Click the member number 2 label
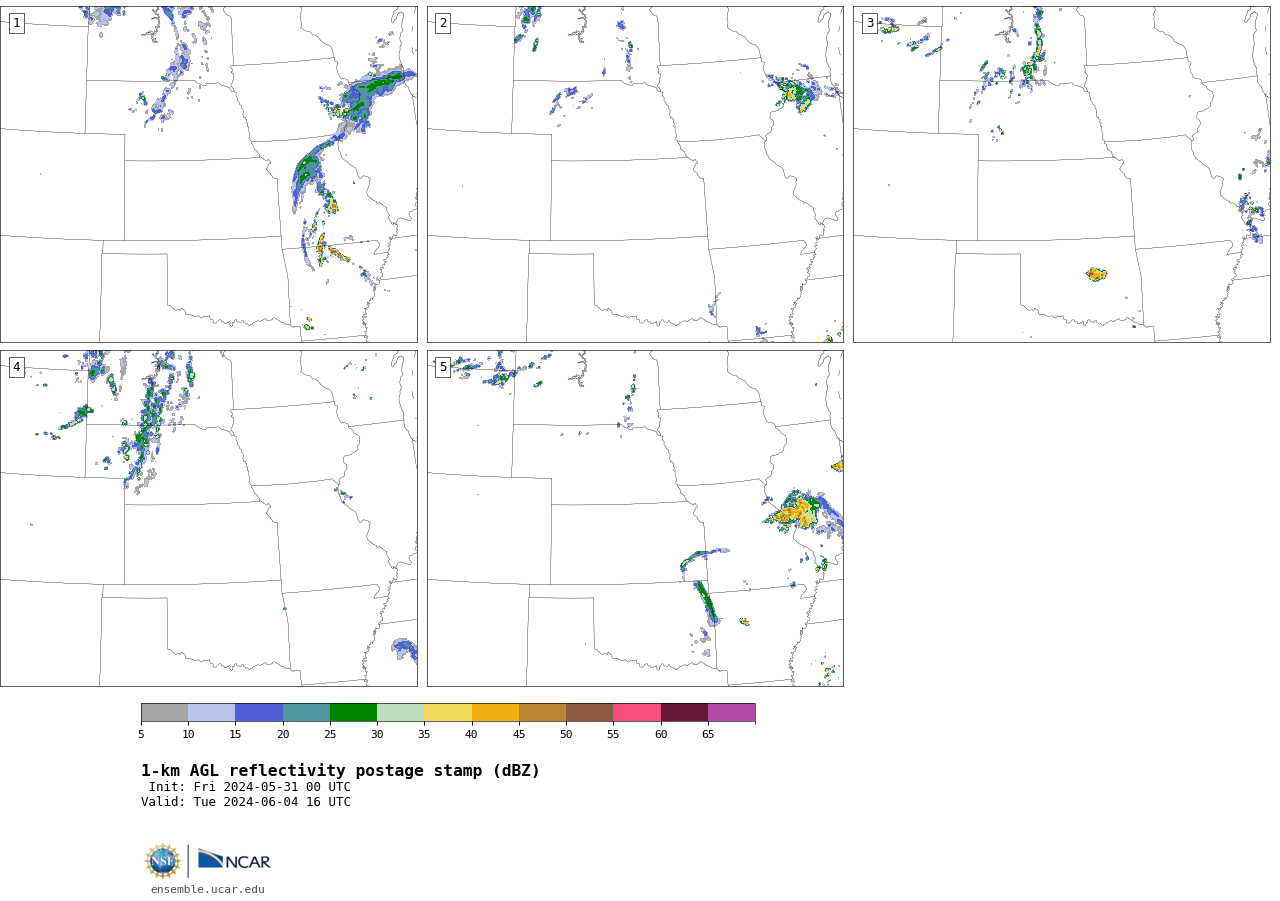Viewport: 1280px width, 901px height. pyautogui.click(x=443, y=23)
